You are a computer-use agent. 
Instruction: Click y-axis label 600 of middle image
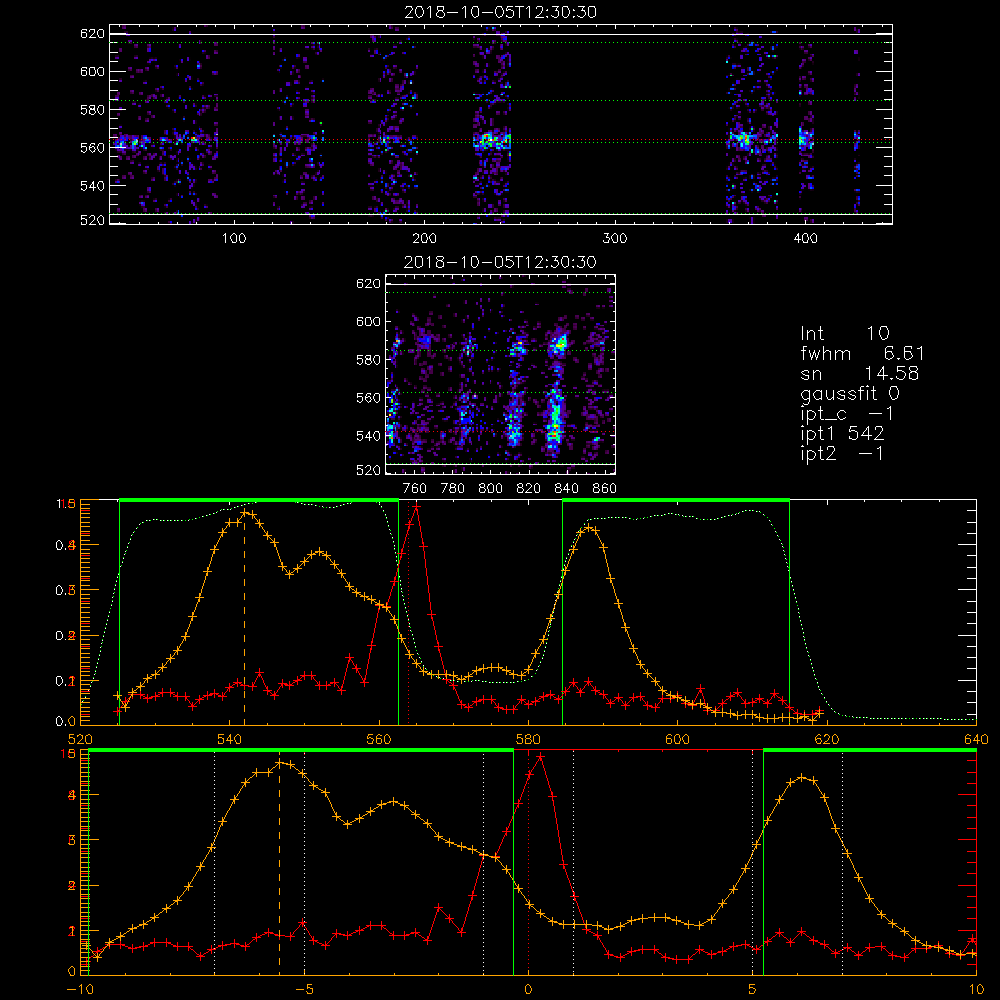click(368, 321)
